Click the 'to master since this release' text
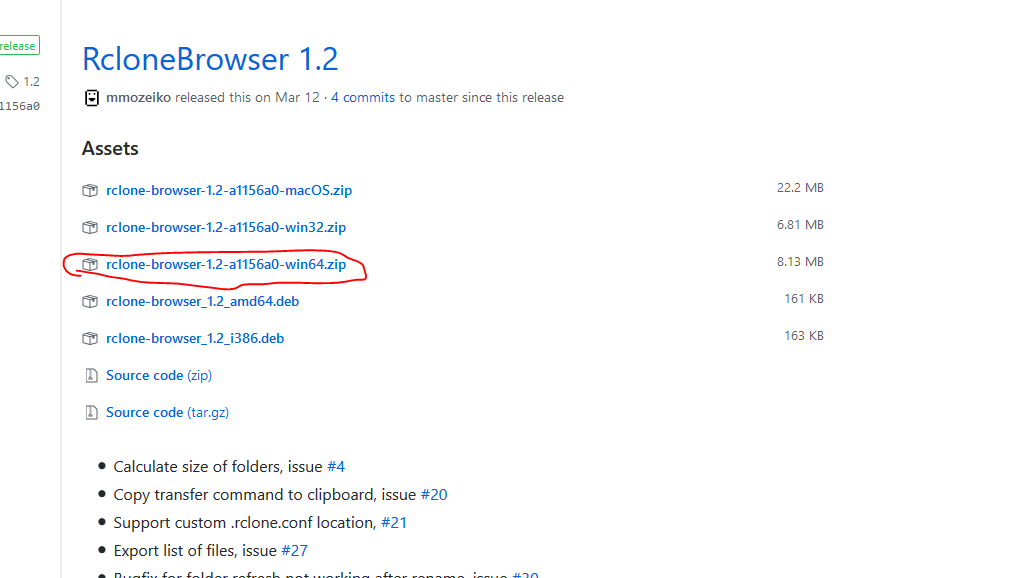The height and width of the screenshot is (578, 1024). click(482, 97)
